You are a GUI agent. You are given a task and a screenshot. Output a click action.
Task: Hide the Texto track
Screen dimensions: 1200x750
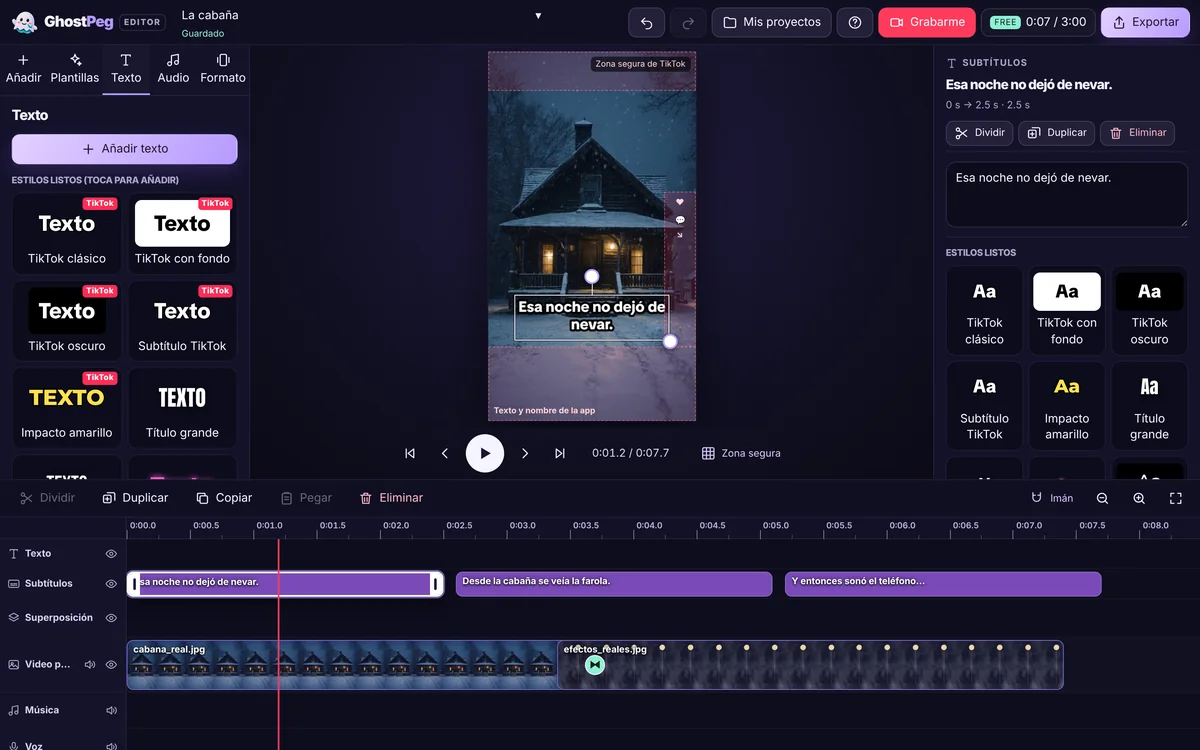111,554
